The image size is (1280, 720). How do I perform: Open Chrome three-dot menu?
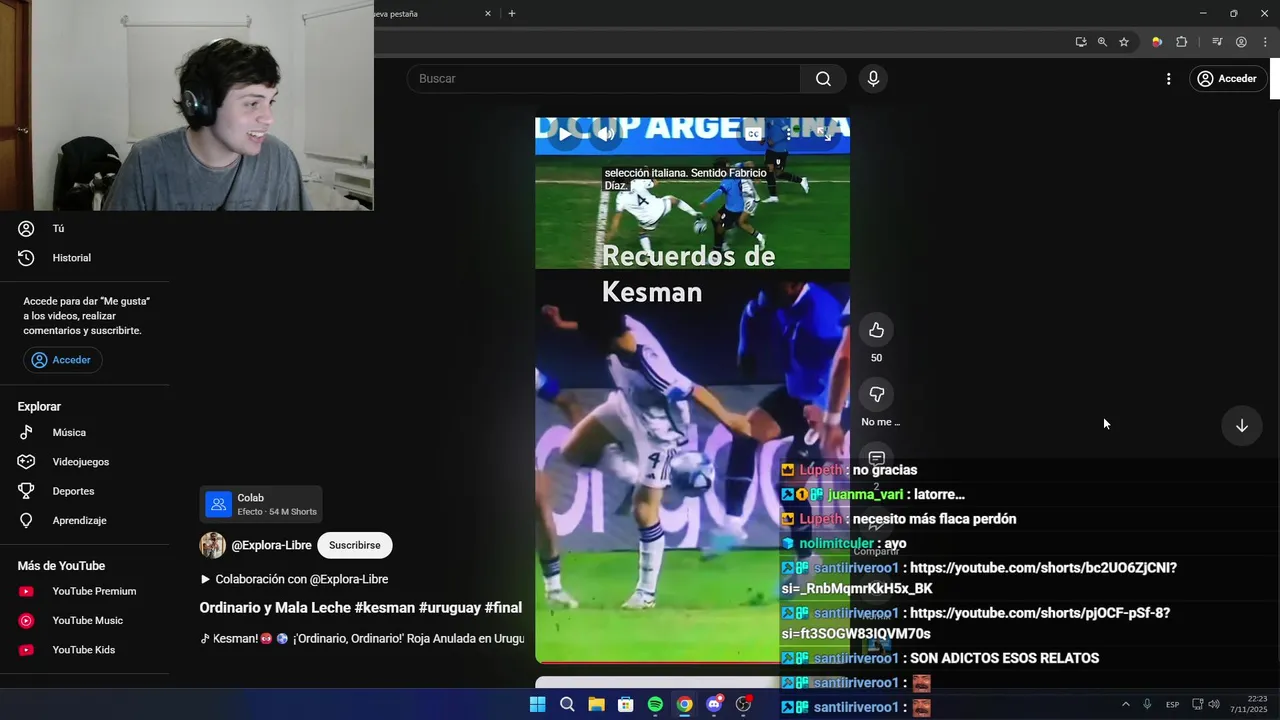coord(1265,42)
